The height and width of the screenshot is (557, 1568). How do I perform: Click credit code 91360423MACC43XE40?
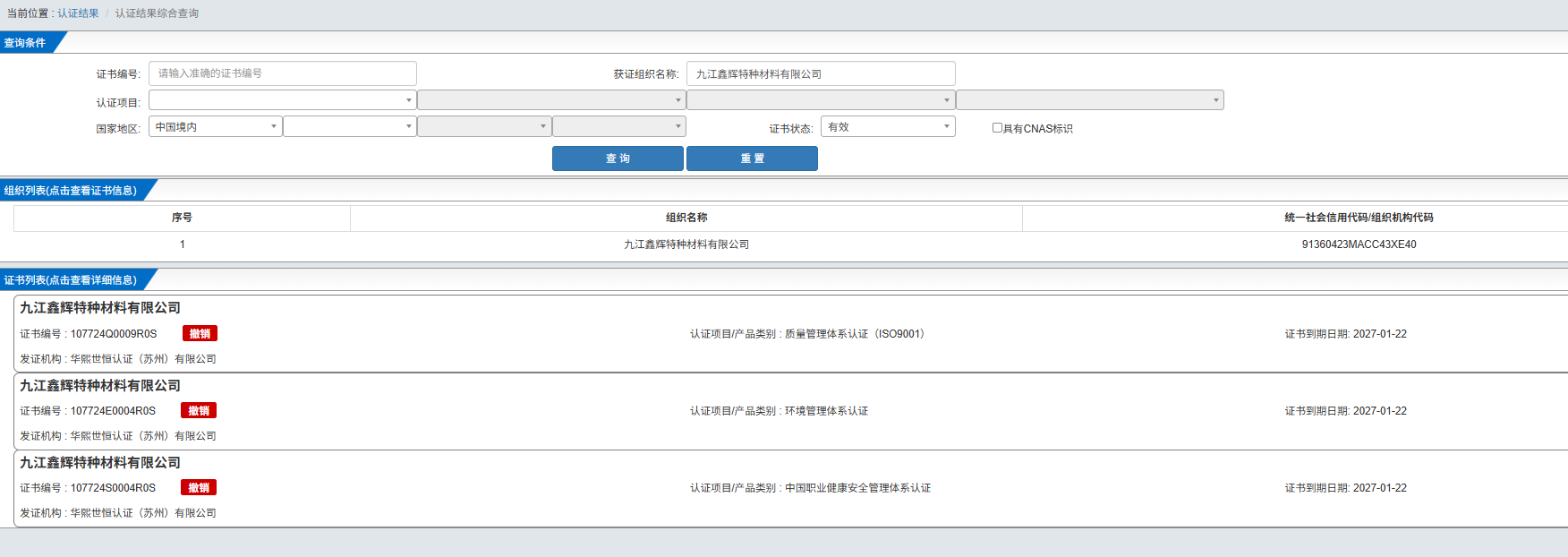[x=1359, y=244]
